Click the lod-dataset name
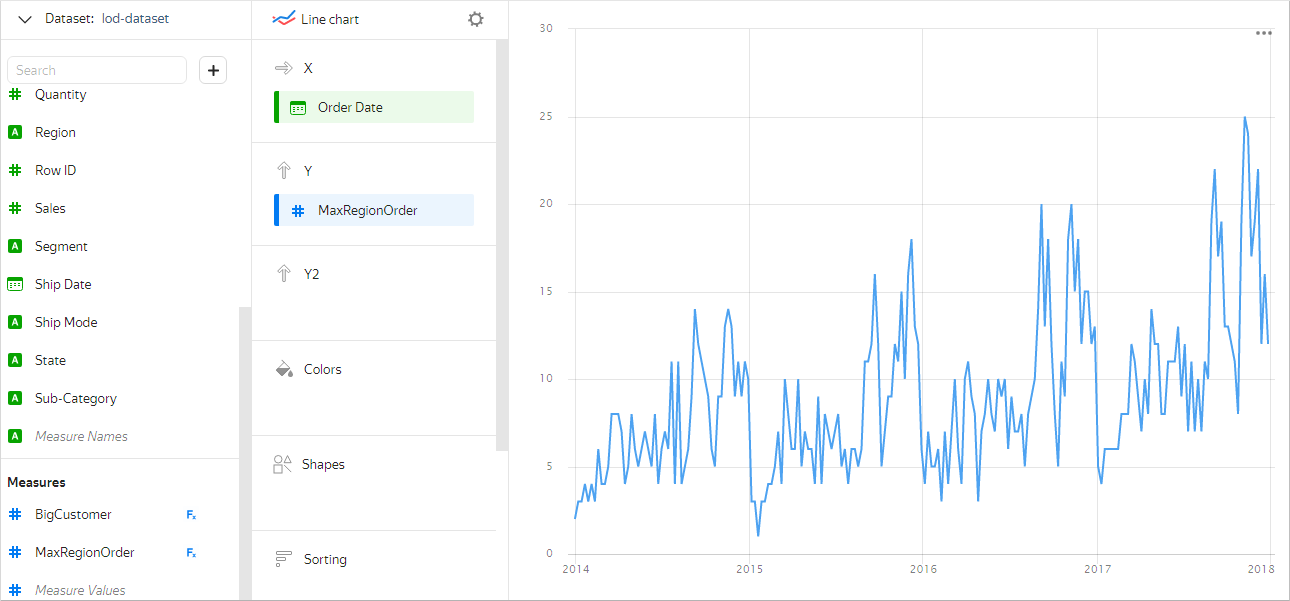The width and height of the screenshot is (1290, 601). click(x=135, y=18)
